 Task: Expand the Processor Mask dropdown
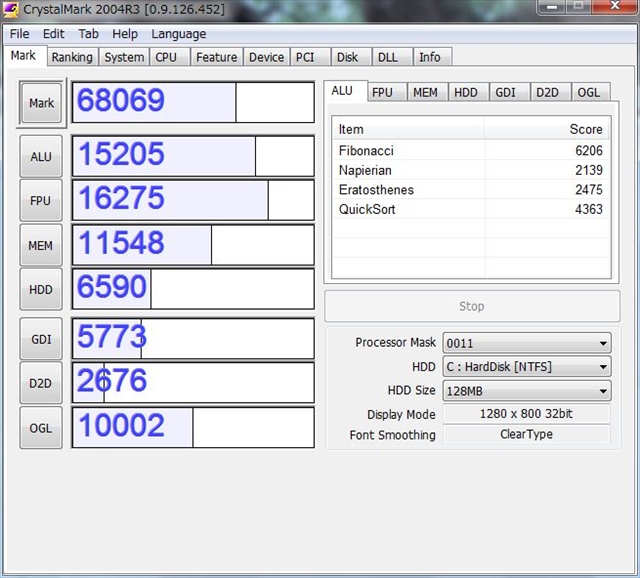pos(527,343)
